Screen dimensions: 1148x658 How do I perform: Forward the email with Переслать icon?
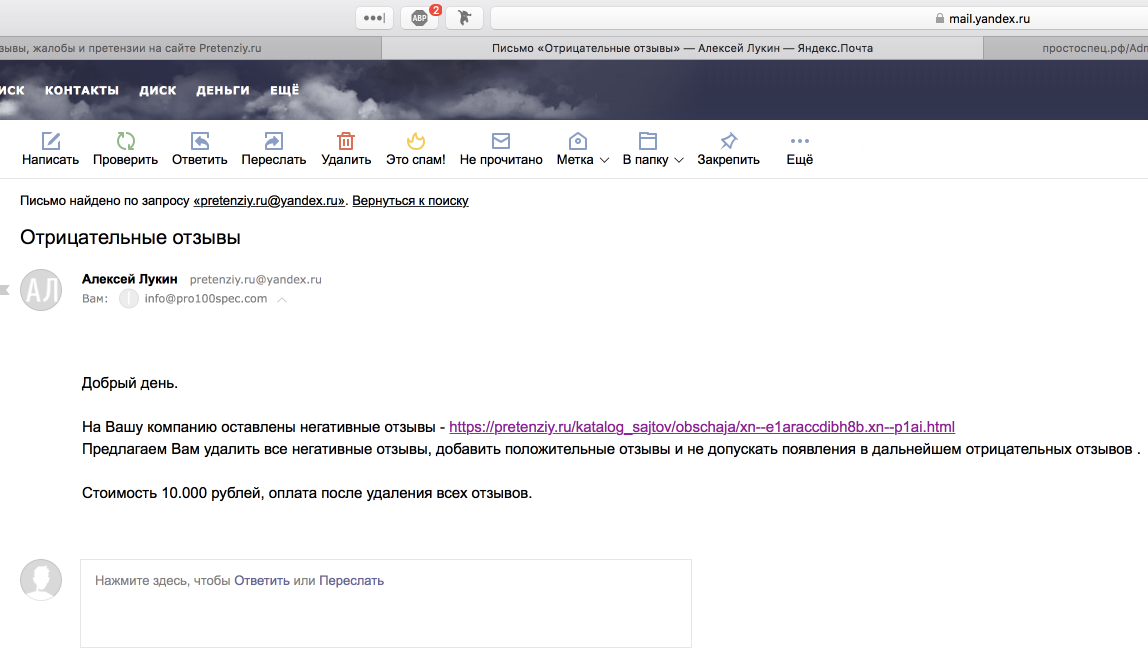[273, 141]
